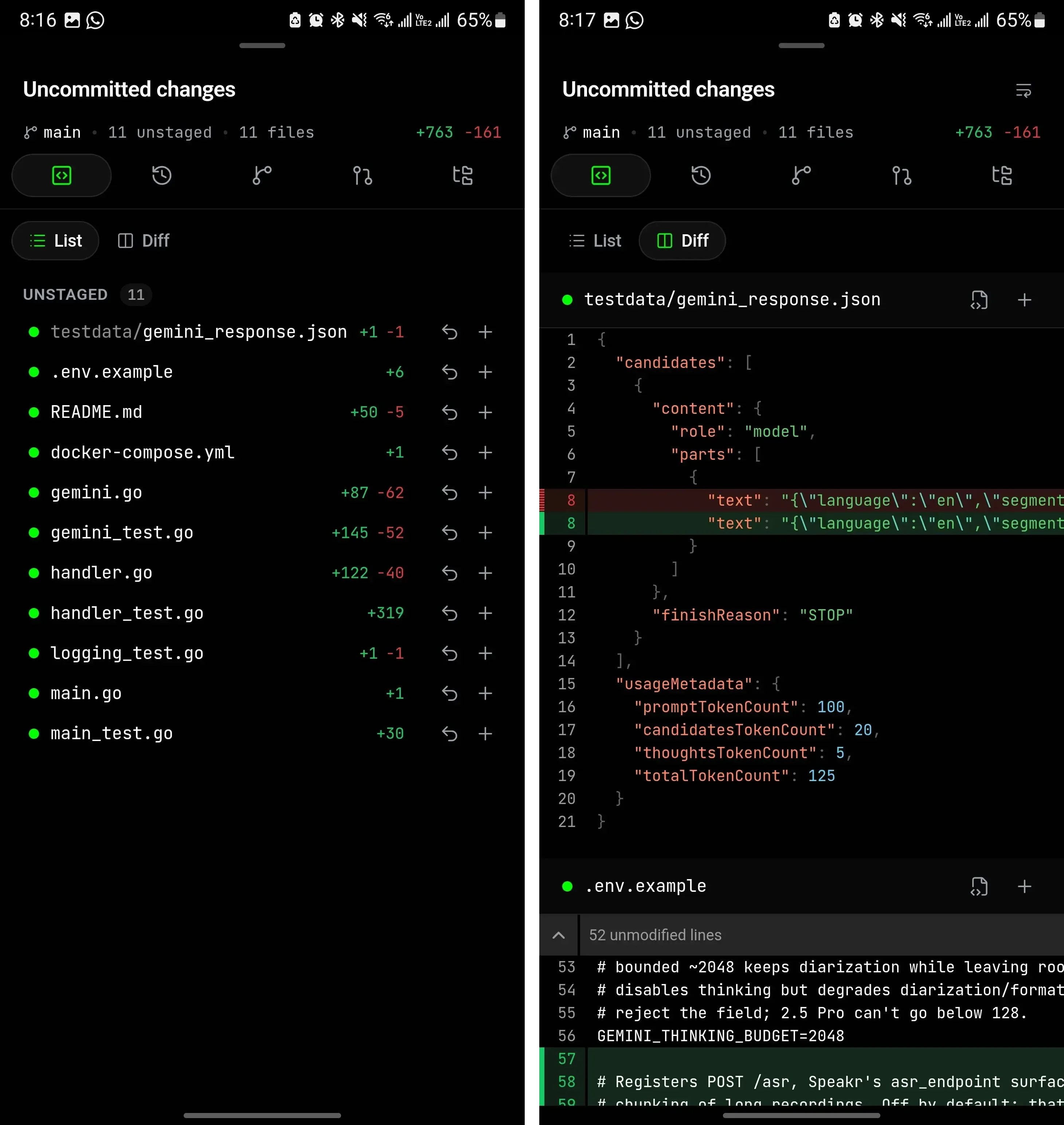Select List view tab in left screen
The width and height of the screenshot is (1064, 1125).
click(x=56, y=240)
